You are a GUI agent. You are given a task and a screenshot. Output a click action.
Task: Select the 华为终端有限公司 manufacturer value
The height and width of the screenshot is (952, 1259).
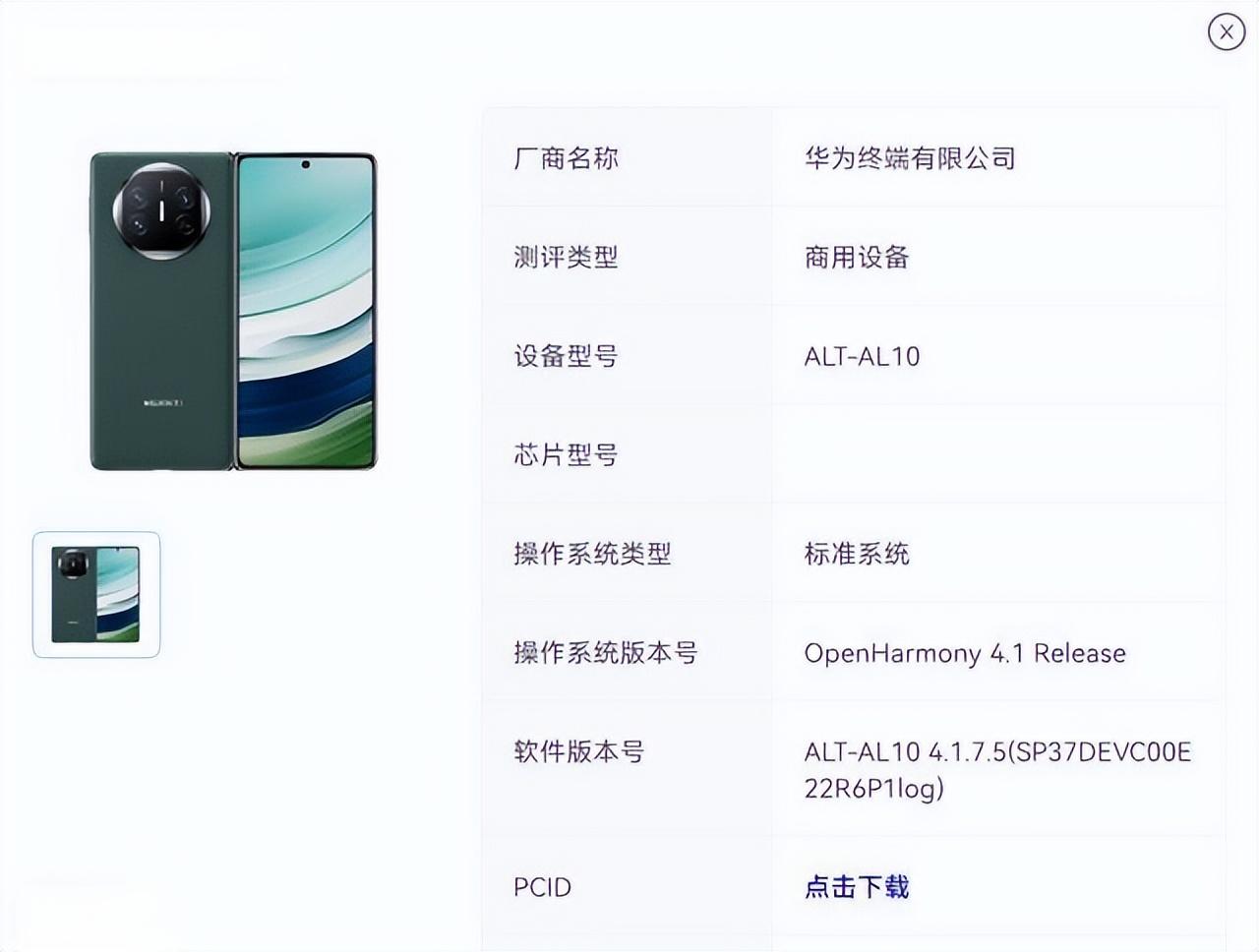(910, 158)
